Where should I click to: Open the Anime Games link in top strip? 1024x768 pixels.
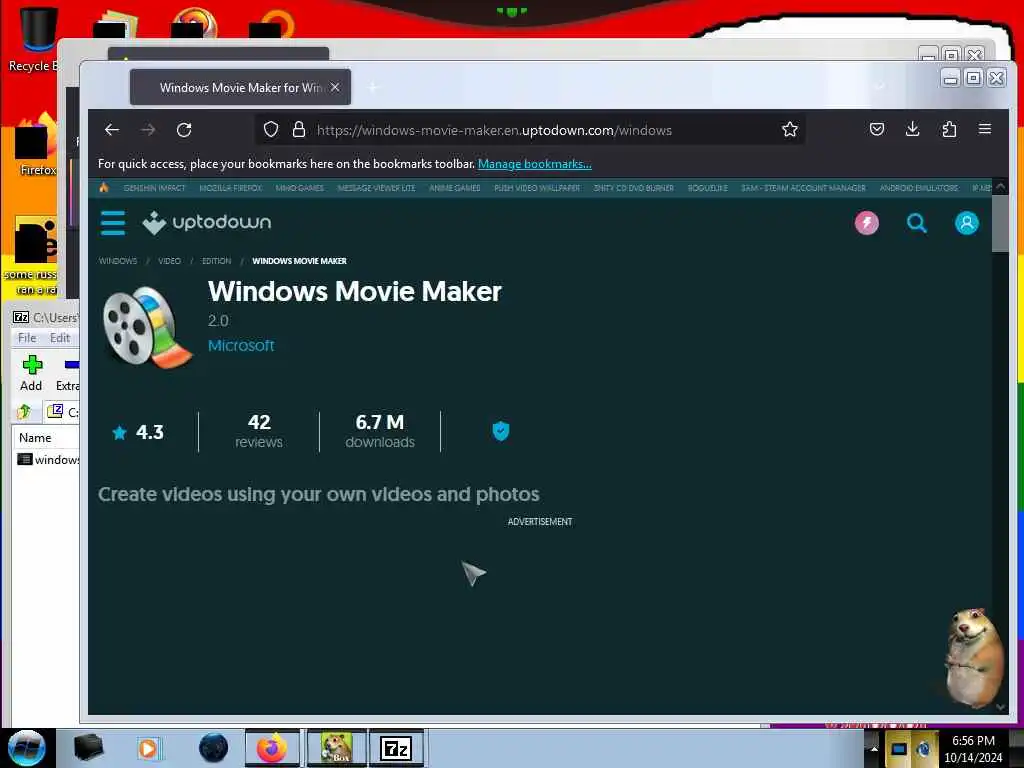coord(455,188)
